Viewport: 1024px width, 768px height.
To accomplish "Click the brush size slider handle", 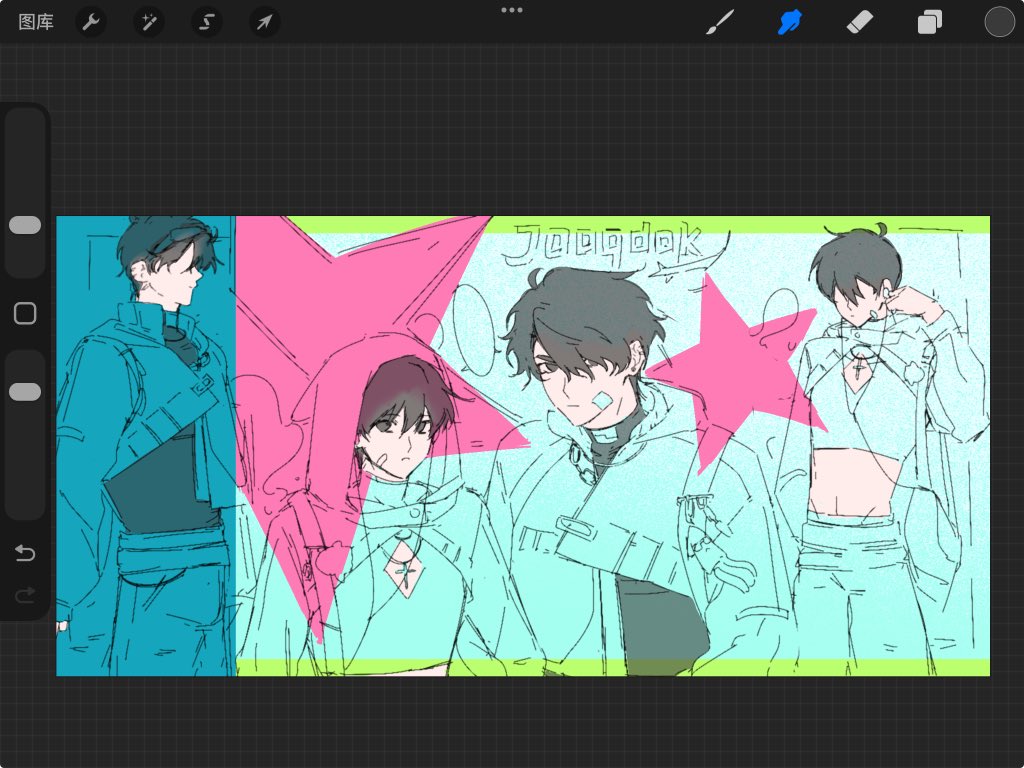I will pos(25,225).
